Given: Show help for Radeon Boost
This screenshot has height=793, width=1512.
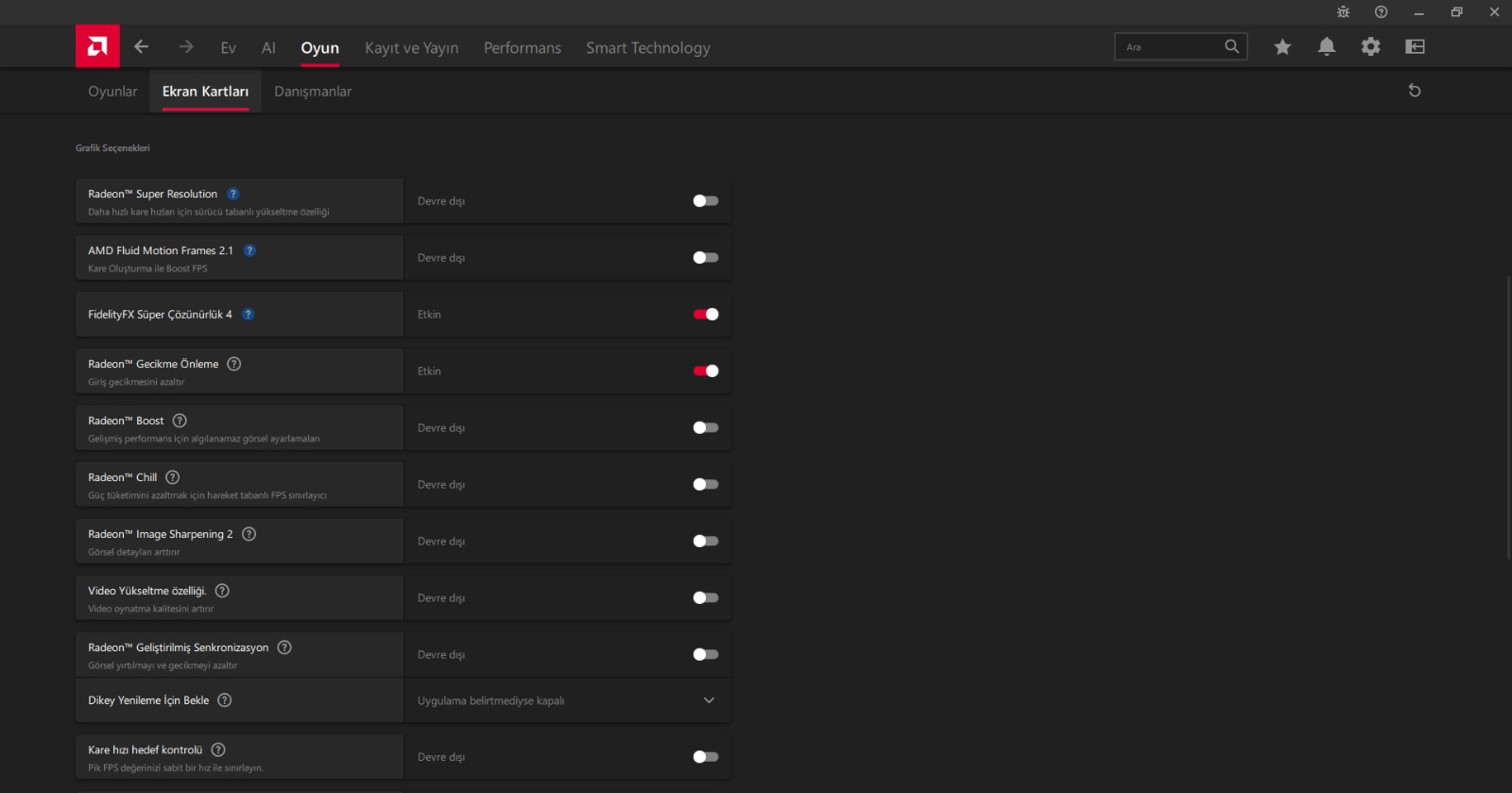Looking at the screenshot, I should tap(180, 421).
